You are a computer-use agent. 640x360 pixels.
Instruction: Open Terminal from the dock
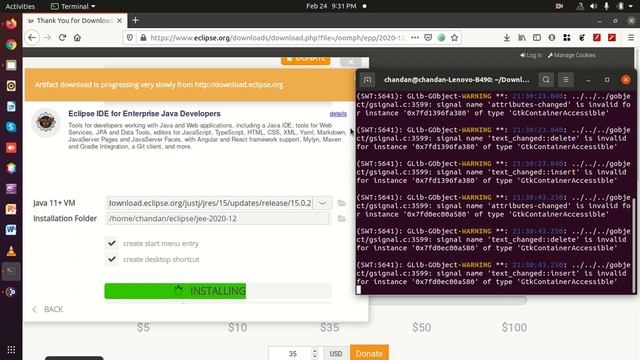coord(11,271)
